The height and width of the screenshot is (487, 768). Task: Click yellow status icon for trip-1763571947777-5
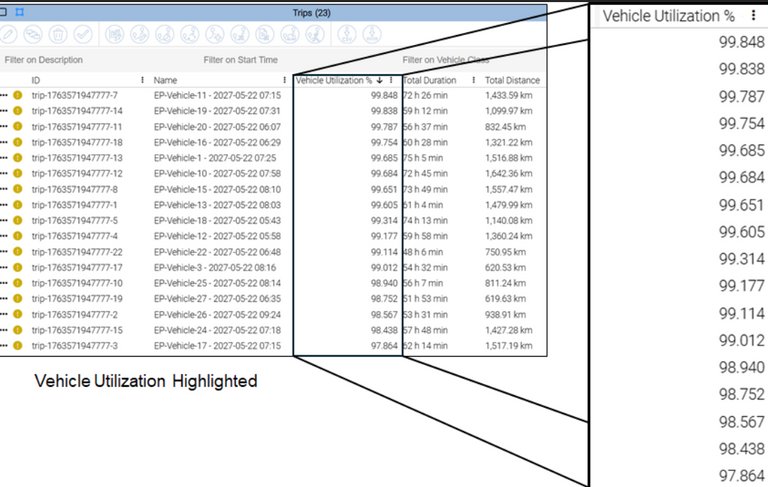[18, 220]
